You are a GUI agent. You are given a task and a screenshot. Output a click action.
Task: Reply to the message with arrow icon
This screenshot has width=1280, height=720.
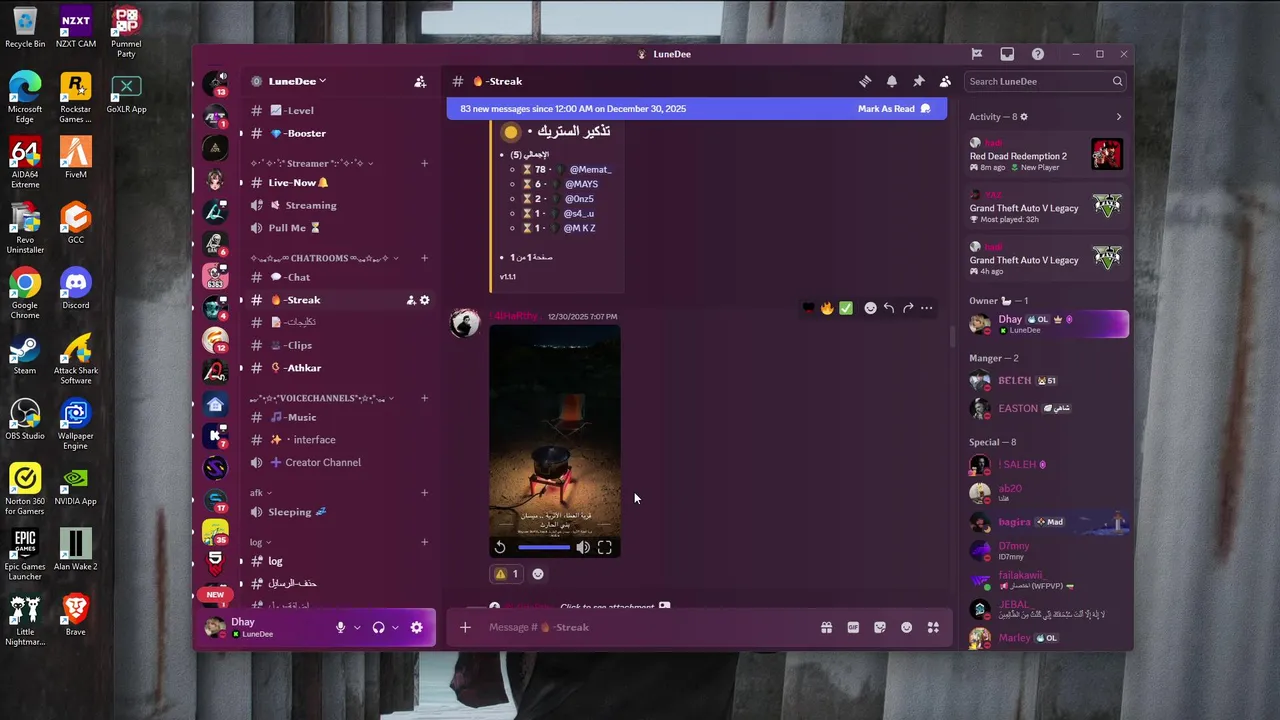889,308
